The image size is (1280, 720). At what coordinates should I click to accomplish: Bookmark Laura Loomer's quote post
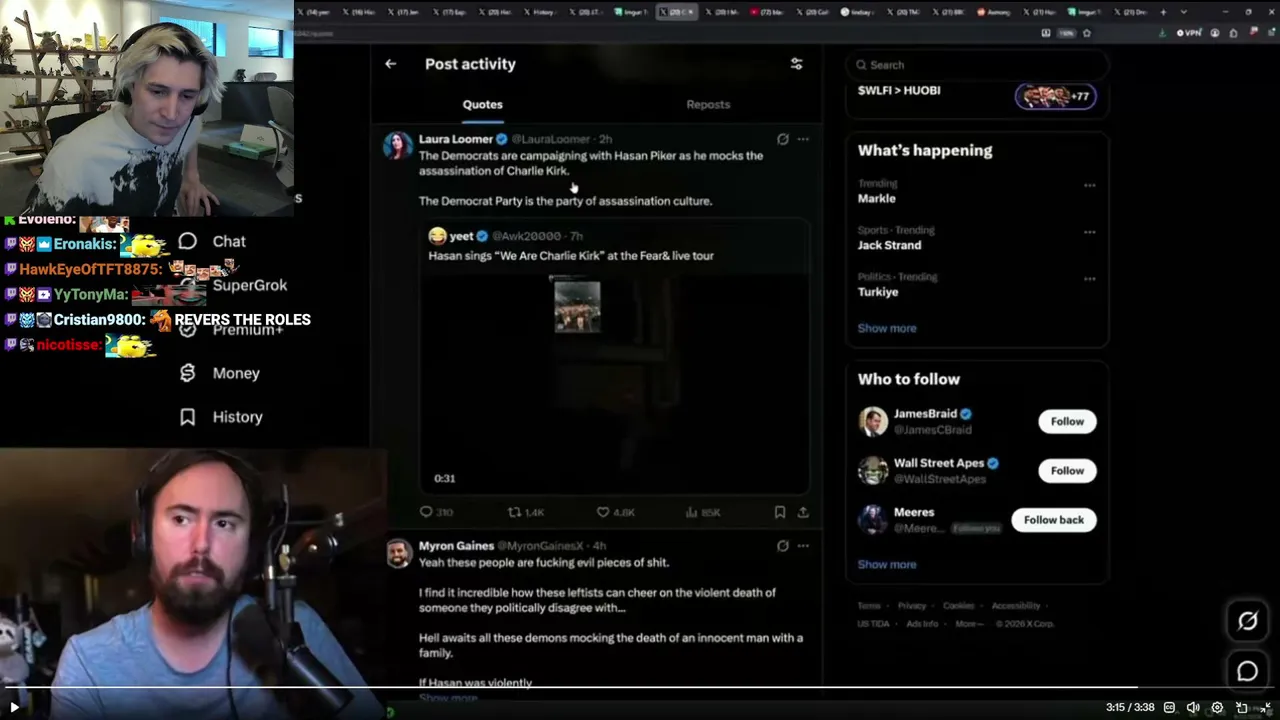click(x=780, y=512)
